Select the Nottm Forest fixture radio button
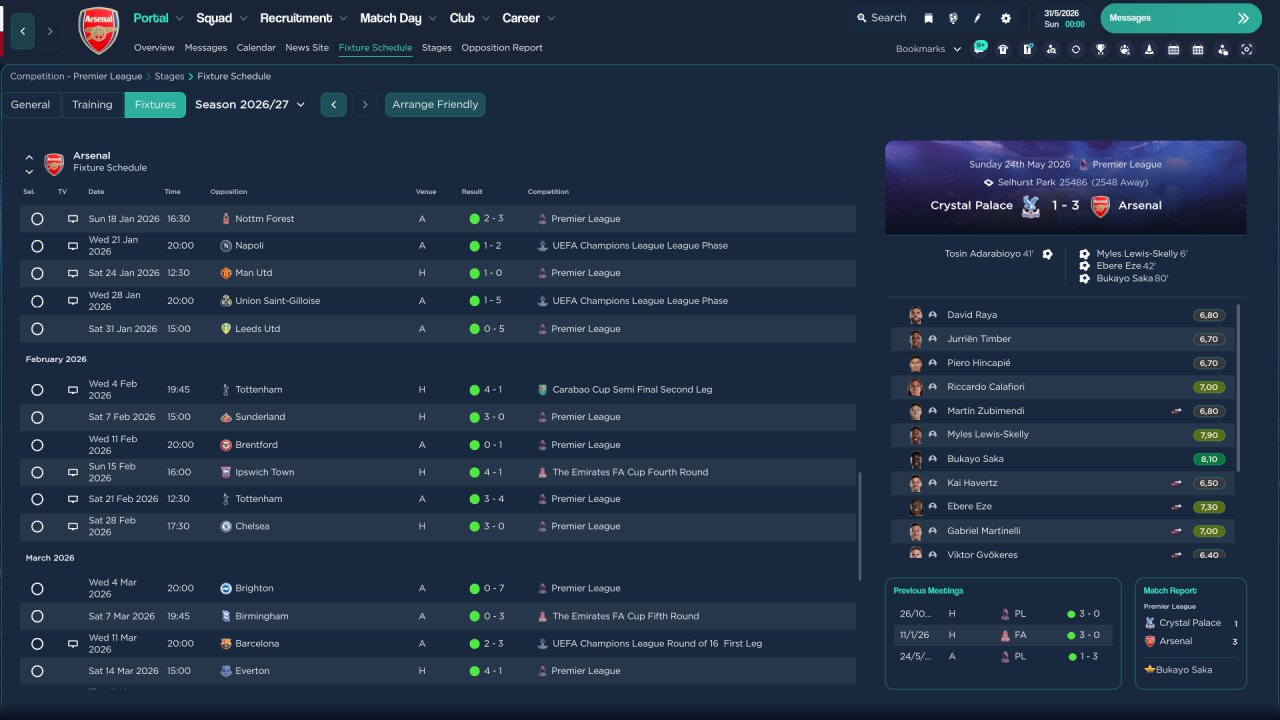1280x720 pixels. pos(37,219)
